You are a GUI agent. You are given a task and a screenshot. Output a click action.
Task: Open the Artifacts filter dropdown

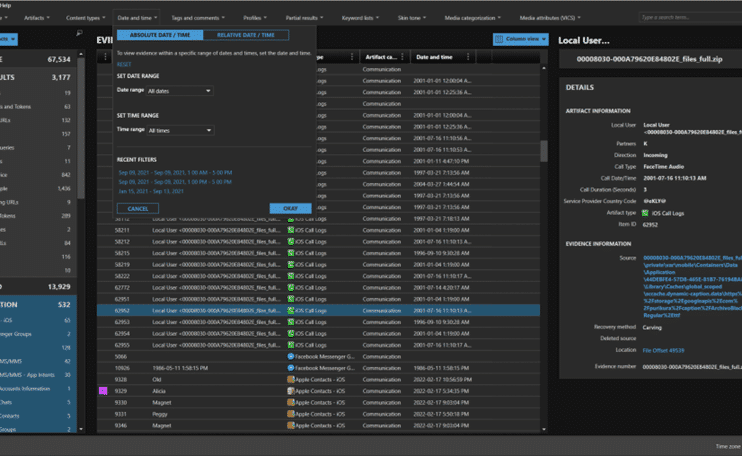(x=36, y=18)
